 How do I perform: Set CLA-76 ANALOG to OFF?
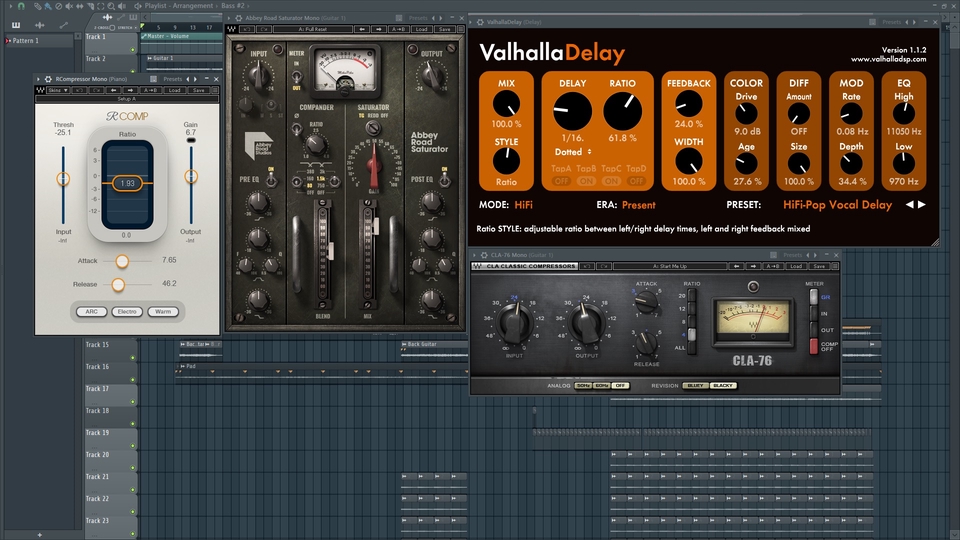pos(620,386)
